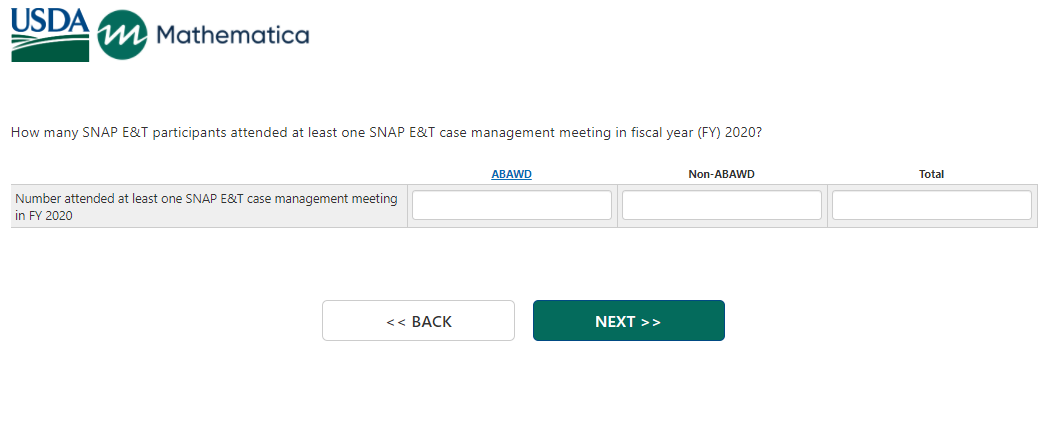This screenshot has height=435, width=1057.
Task: Click the Non-ABAWD column header
Action: pos(721,174)
